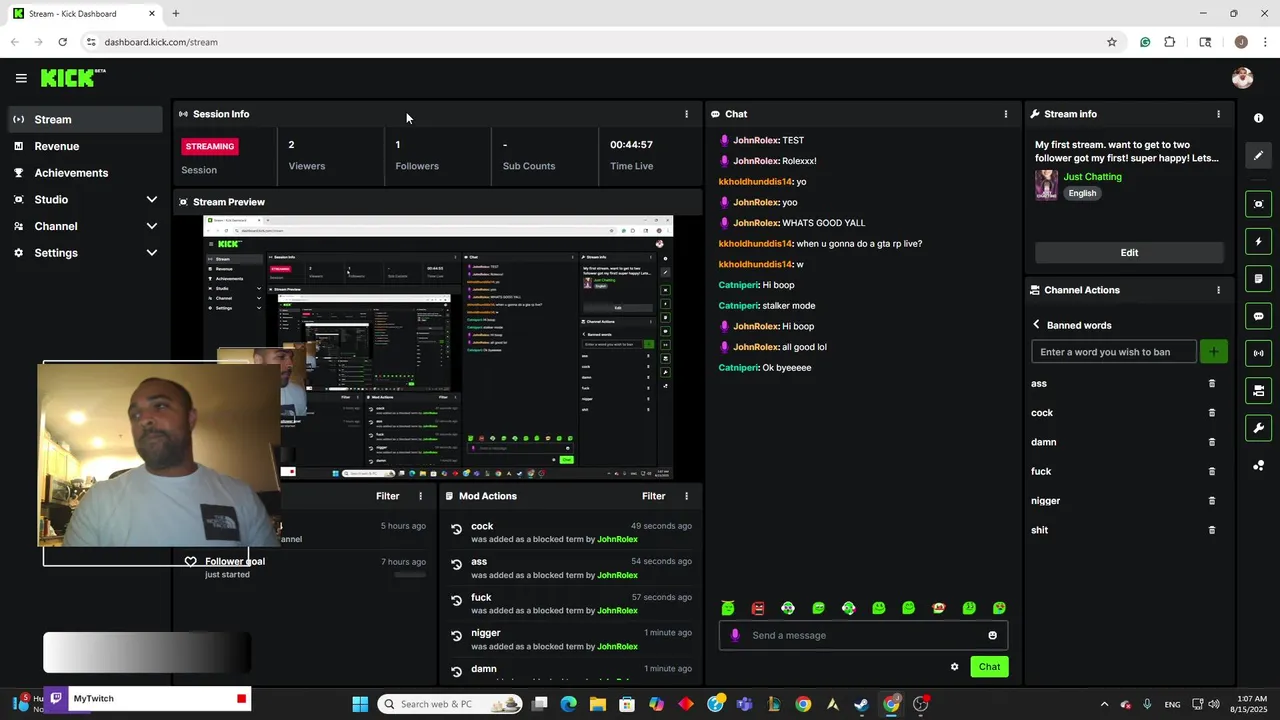Click the pencil edit layout icon
This screenshot has height=720, width=1280.
click(1258, 155)
